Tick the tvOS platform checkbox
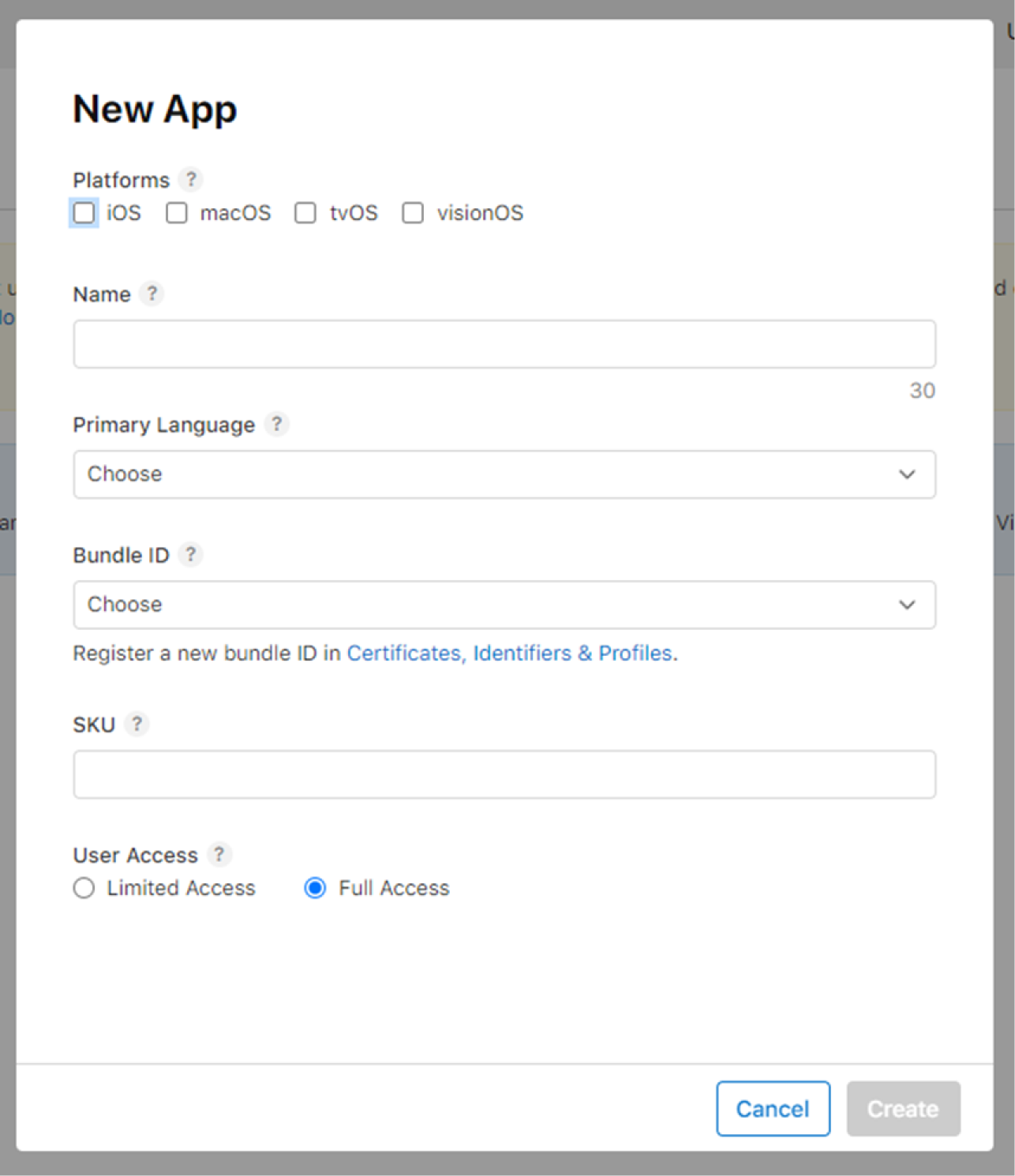 [305, 213]
